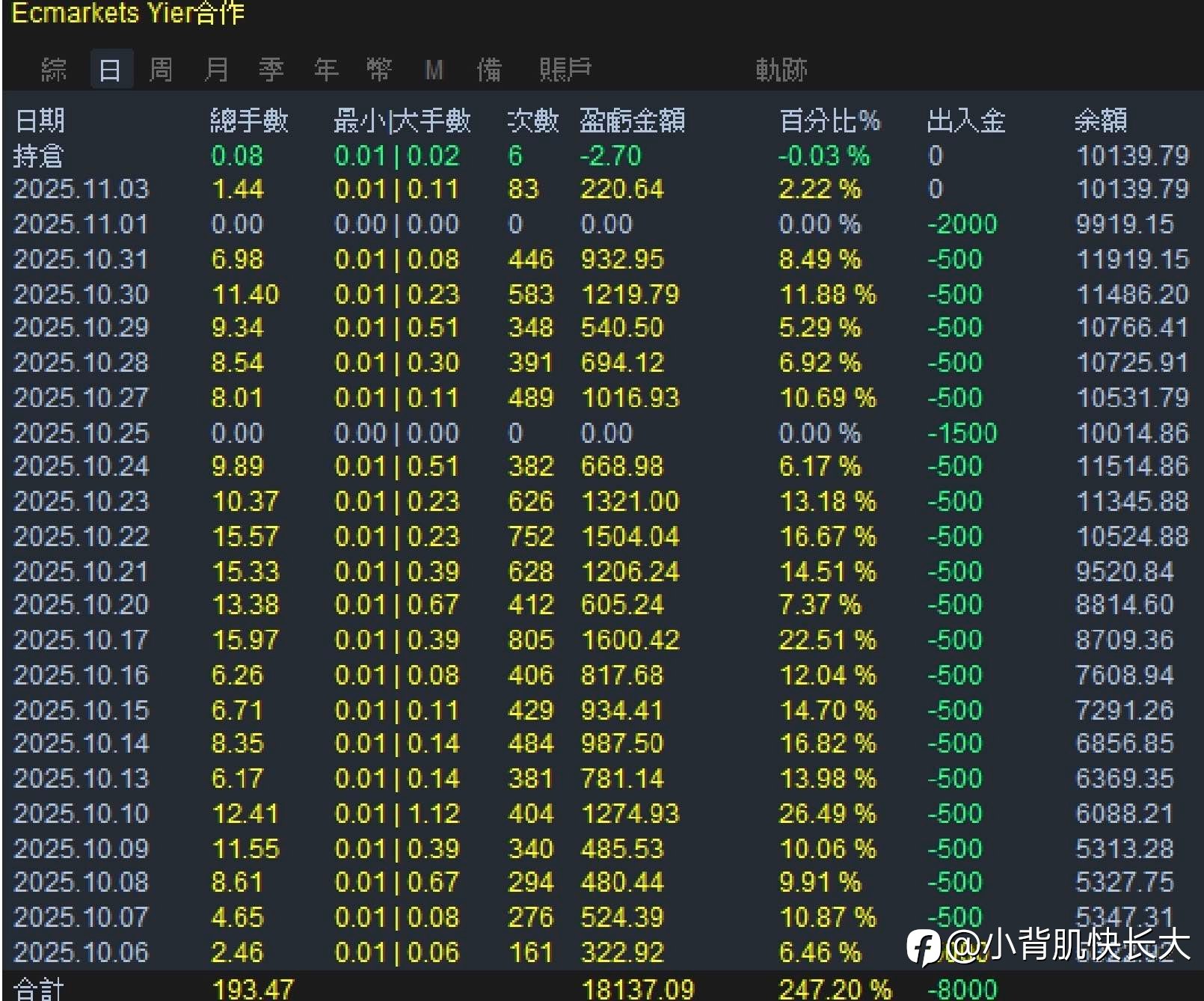Click profit value 480.44
1204x1001 pixels.
[x=622, y=882]
